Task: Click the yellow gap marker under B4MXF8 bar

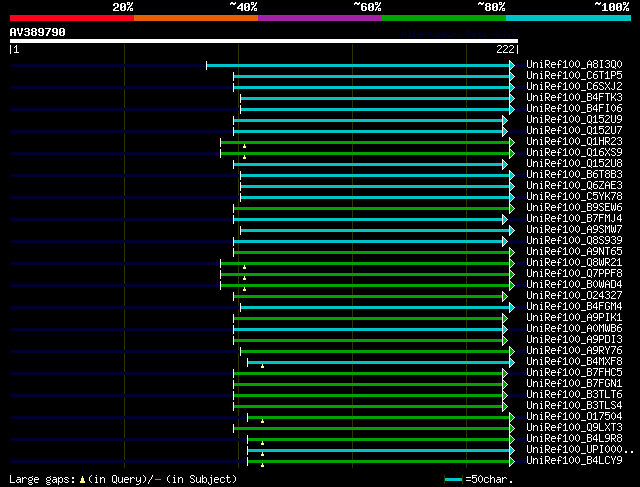Action: [262, 366]
